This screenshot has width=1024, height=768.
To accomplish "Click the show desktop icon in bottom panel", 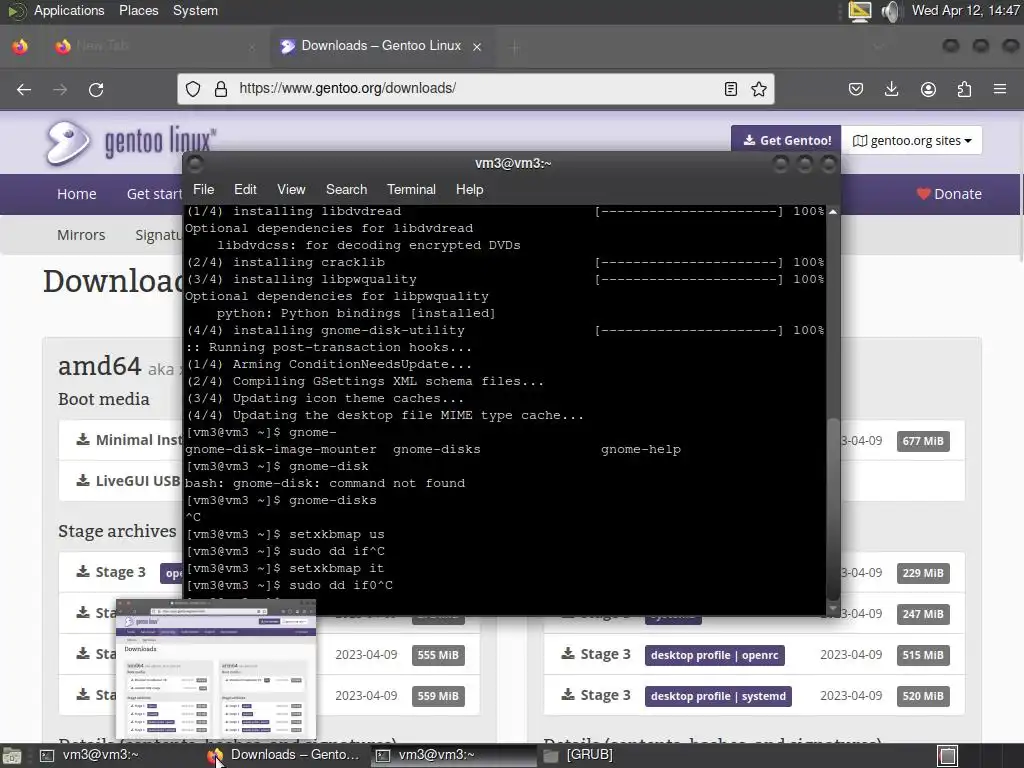I will [11, 756].
